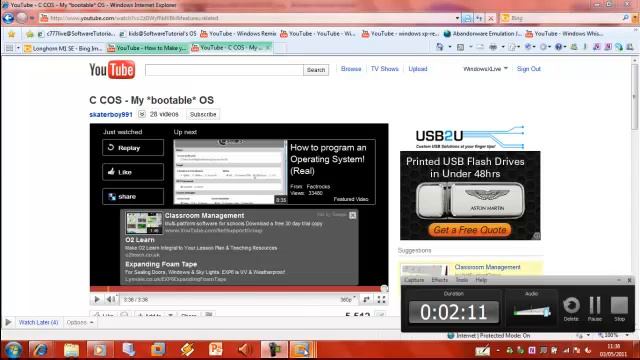This screenshot has height=360, width=640.
Task: Expand the Options menu in Watch Later bar
Action: pos(80,322)
